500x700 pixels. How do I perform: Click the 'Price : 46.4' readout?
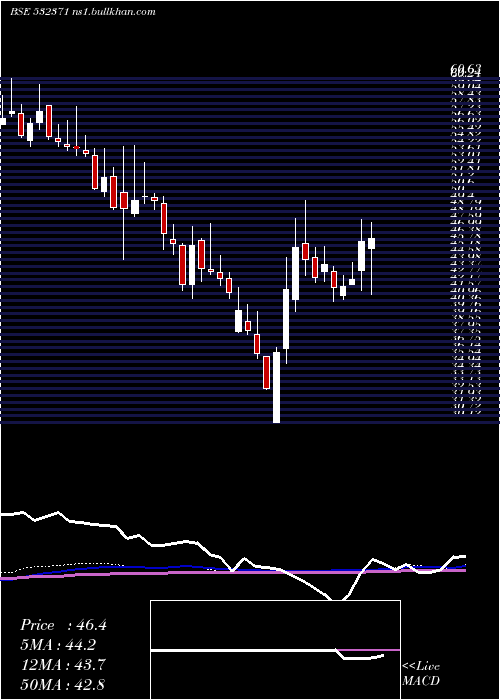pos(63,625)
